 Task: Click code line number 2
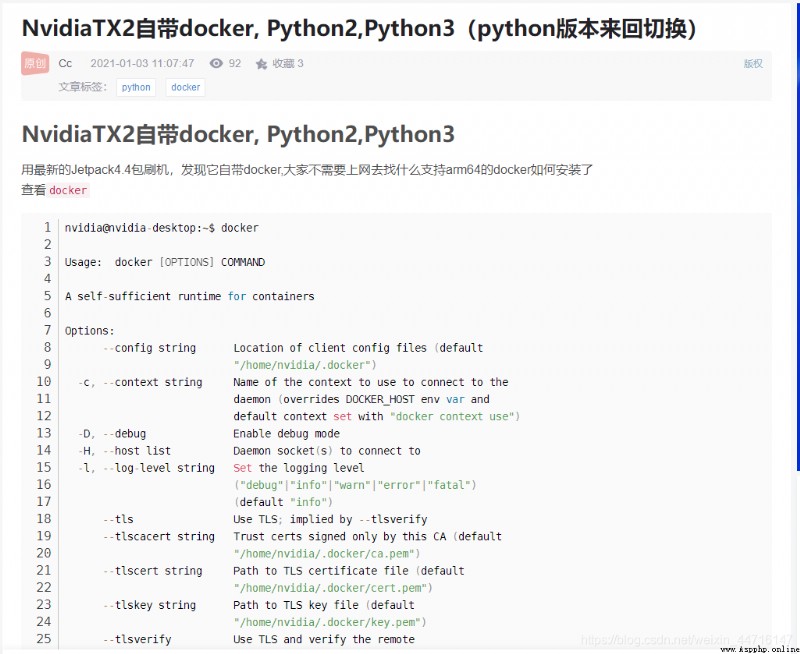click(47, 245)
